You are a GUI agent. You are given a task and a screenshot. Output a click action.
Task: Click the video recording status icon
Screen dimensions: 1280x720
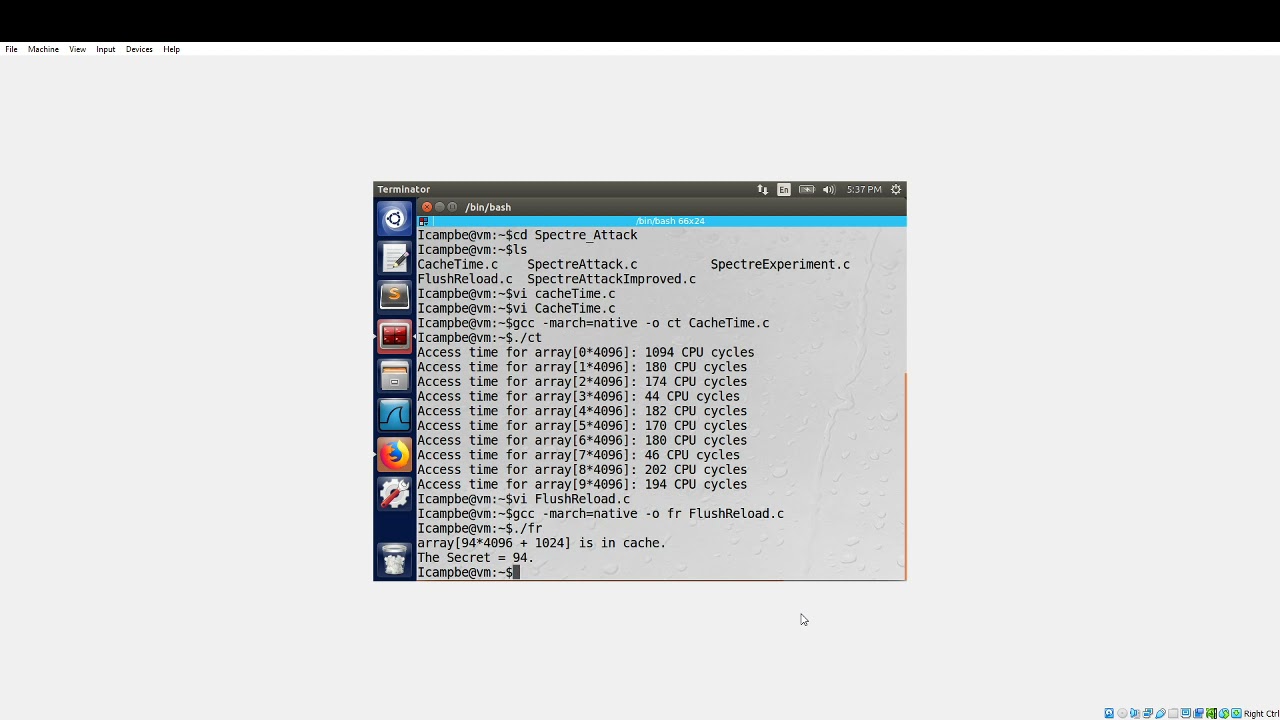(1198, 713)
